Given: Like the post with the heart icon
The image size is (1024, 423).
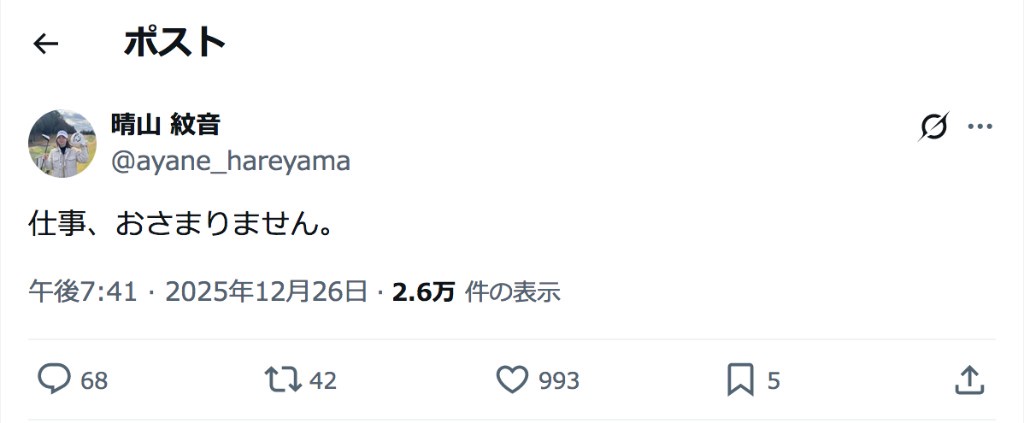Looking at the screenshot, I should click(512, 380).
